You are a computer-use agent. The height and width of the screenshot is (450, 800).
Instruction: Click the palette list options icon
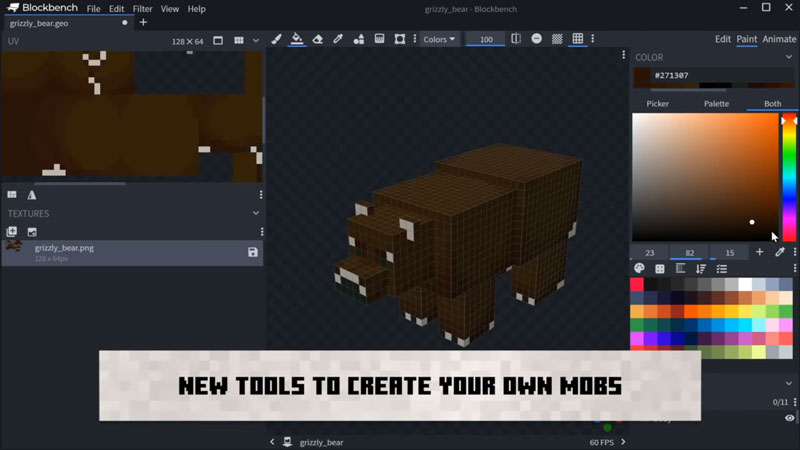[721, 268]
